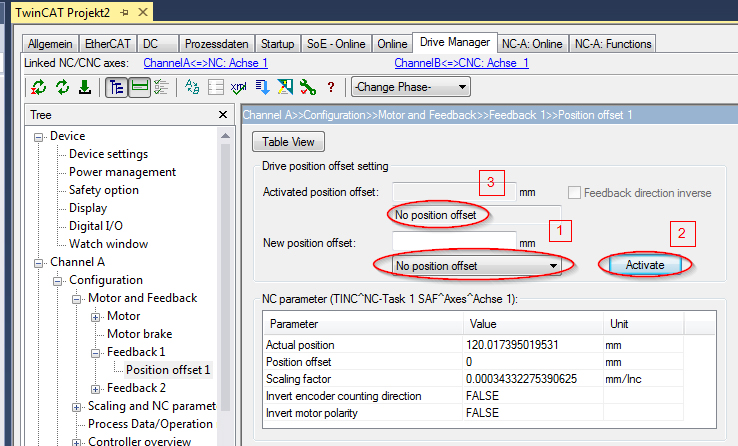Collapse the Motor and Feedback node
738x446 pixels.
click(76, 299)
